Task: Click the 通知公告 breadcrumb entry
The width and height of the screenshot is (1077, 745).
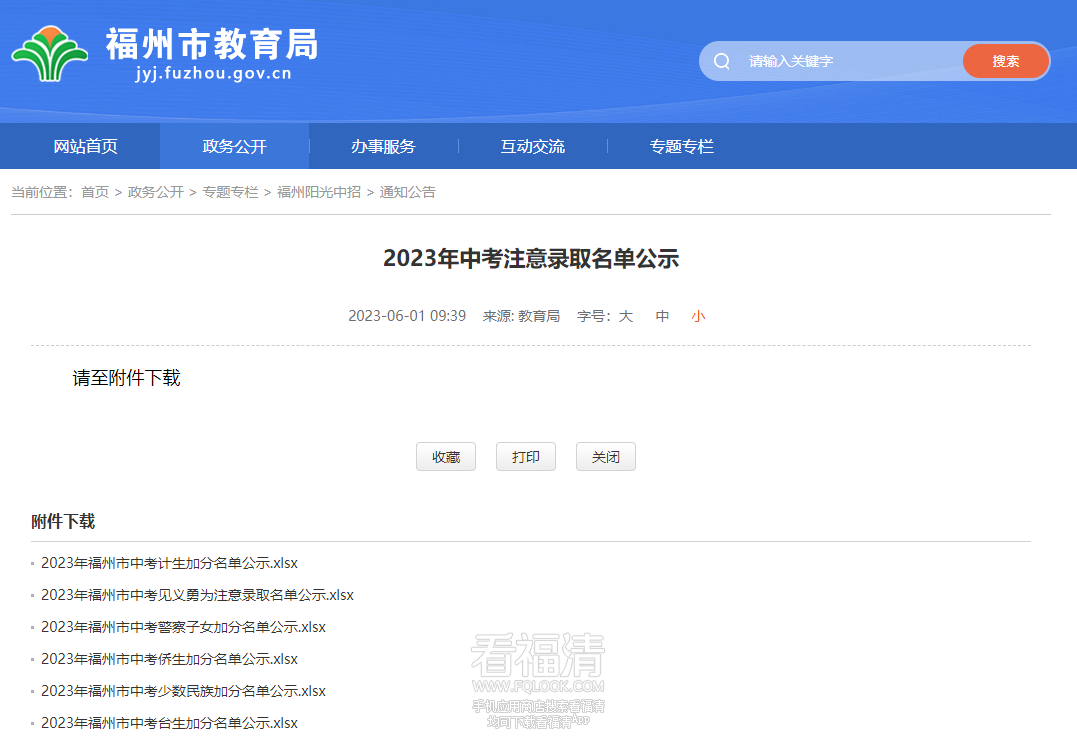Action: click(x=410, y=192)
